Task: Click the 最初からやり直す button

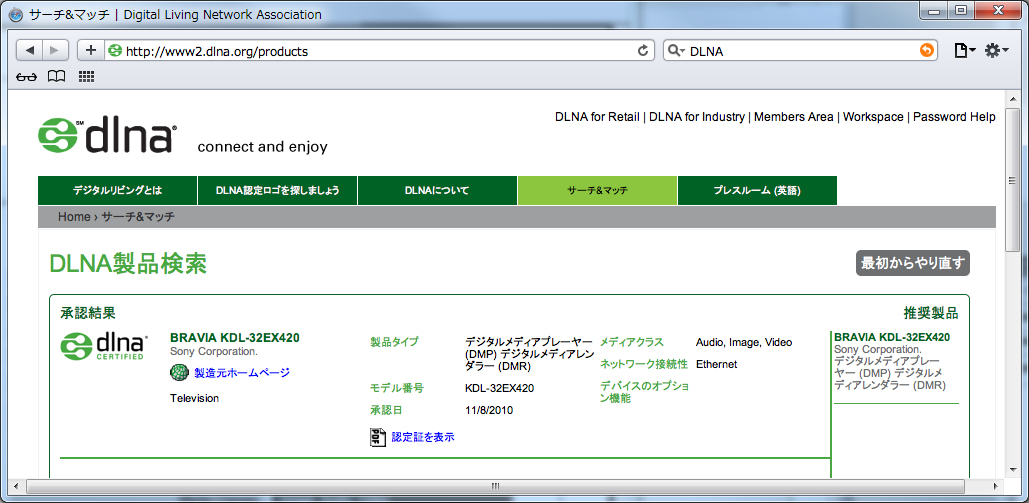Action: [912, 263]
